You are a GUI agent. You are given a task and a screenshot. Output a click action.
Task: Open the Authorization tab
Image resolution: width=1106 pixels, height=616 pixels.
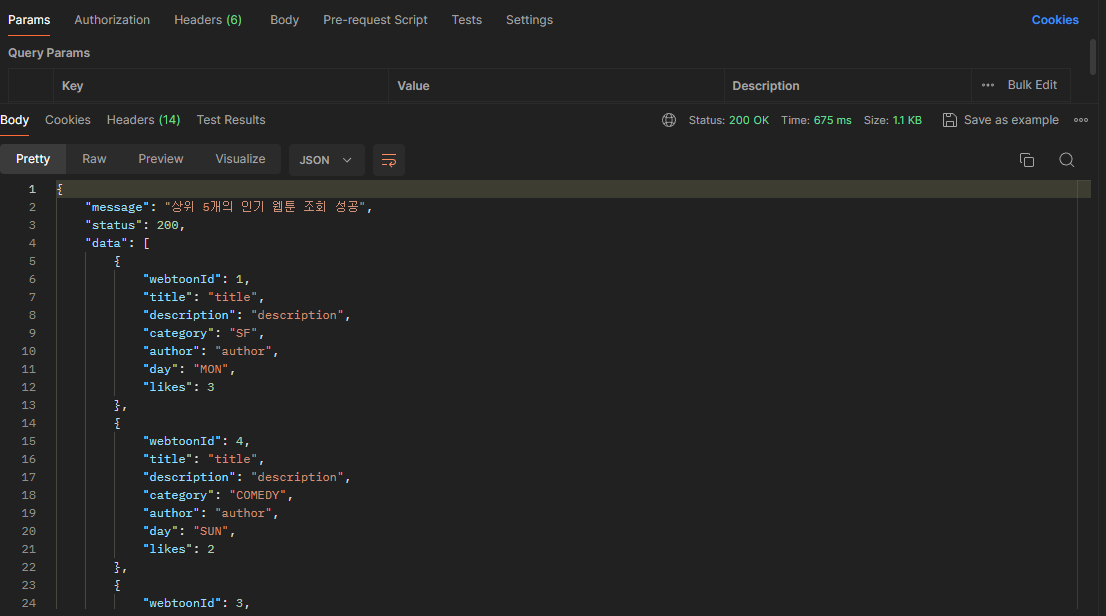point(112,20)
